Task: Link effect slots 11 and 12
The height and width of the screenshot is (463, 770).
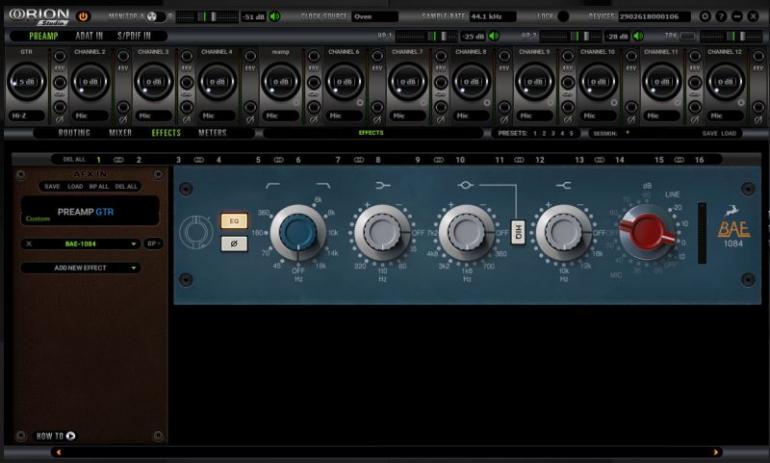Action: point(519,160)
